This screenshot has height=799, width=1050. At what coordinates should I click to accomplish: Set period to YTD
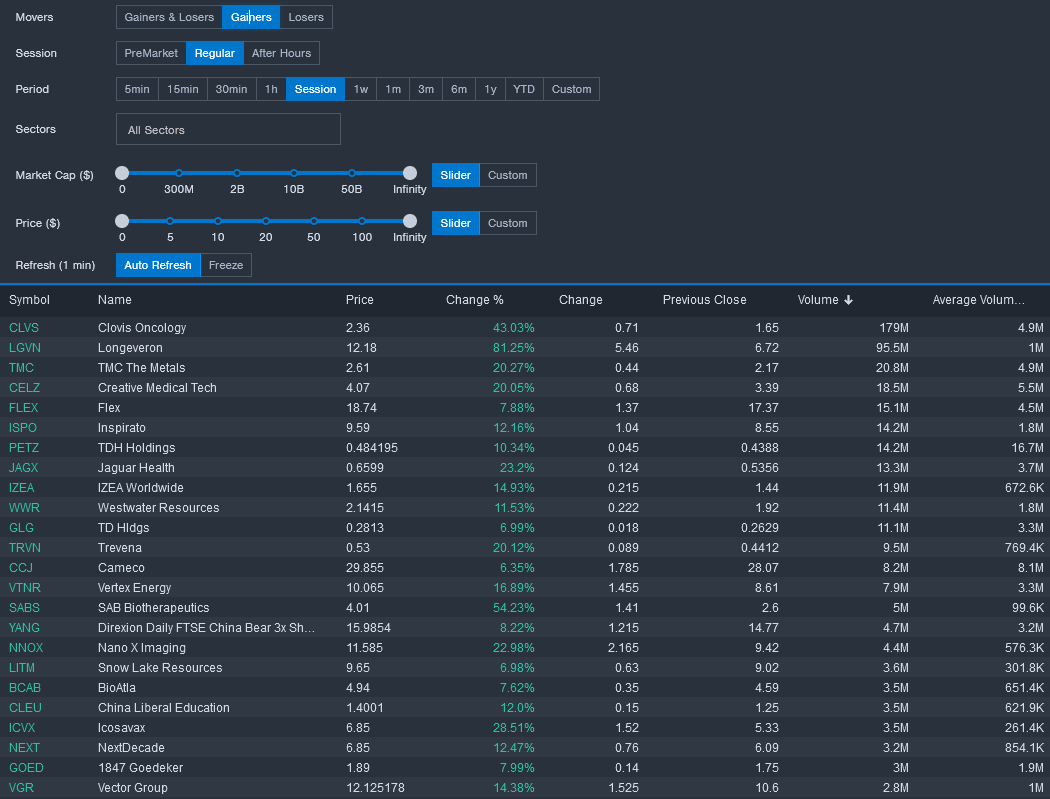coord(524,89)
